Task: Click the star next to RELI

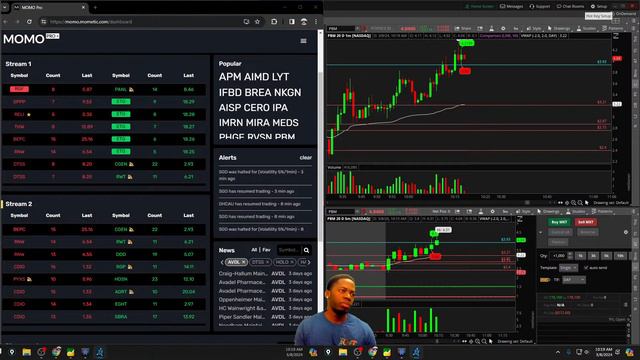Action: click(29, 115)
